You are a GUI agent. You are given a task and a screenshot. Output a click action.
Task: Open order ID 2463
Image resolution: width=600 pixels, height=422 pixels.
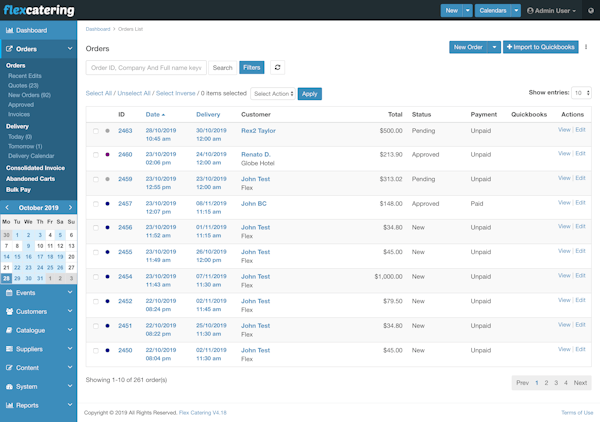coord(125,130)
